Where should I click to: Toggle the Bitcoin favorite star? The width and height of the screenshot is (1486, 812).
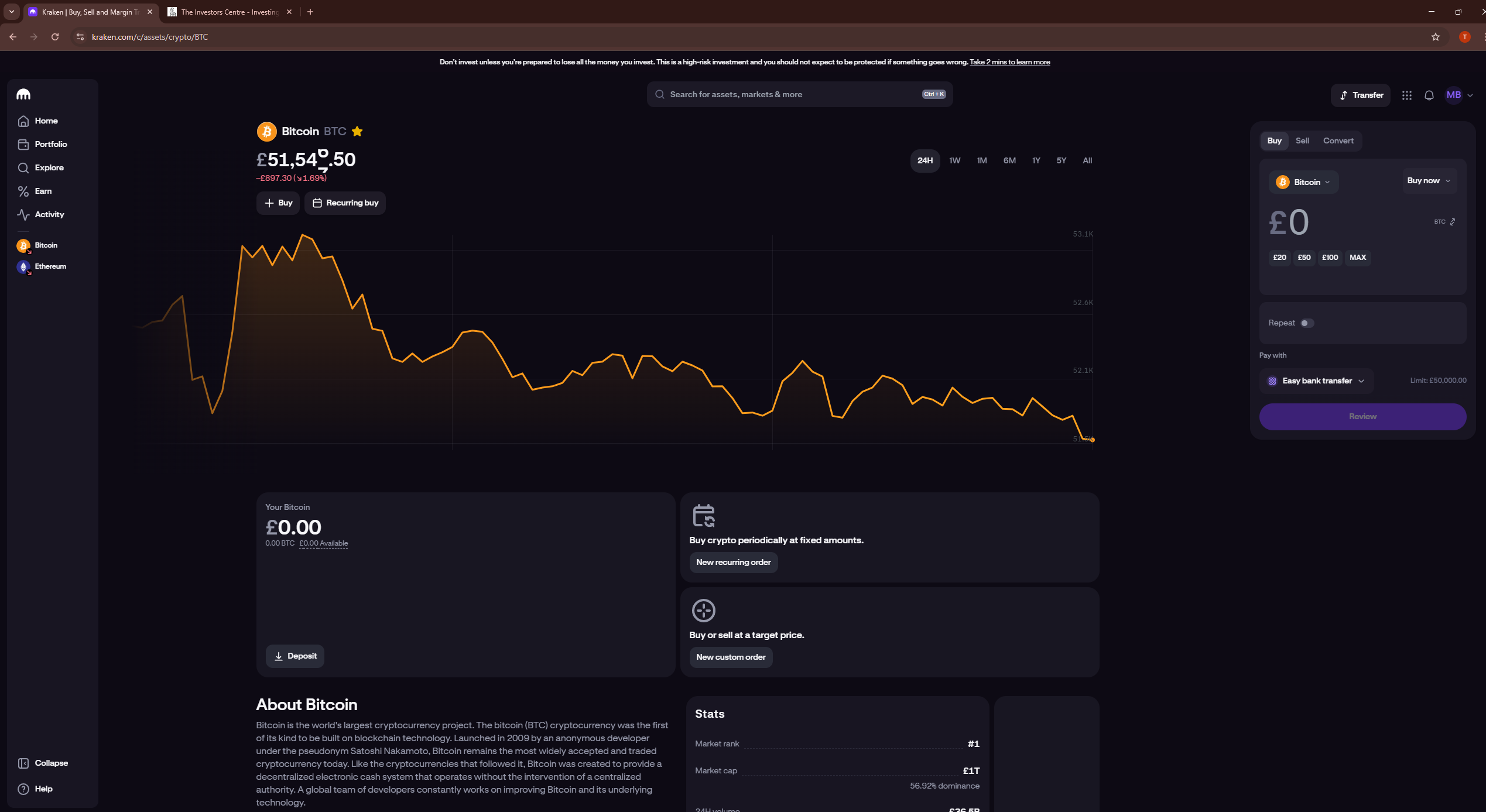[357, 131]
